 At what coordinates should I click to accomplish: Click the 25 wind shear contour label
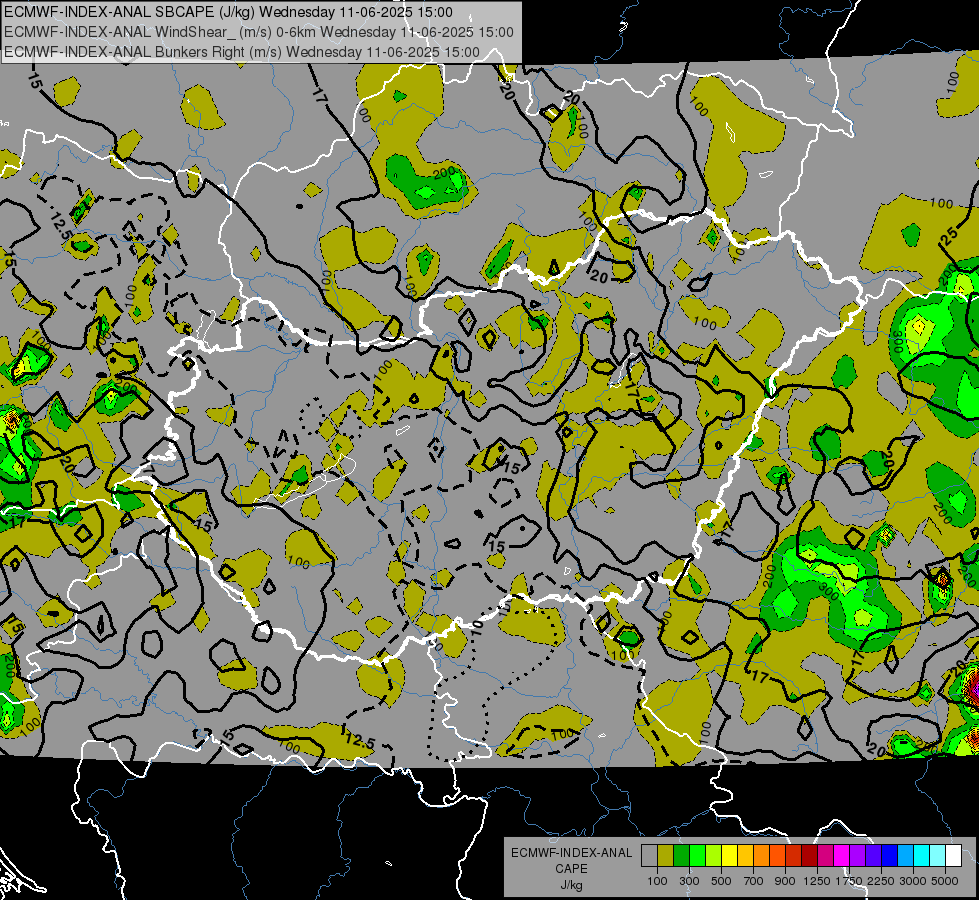948,237
